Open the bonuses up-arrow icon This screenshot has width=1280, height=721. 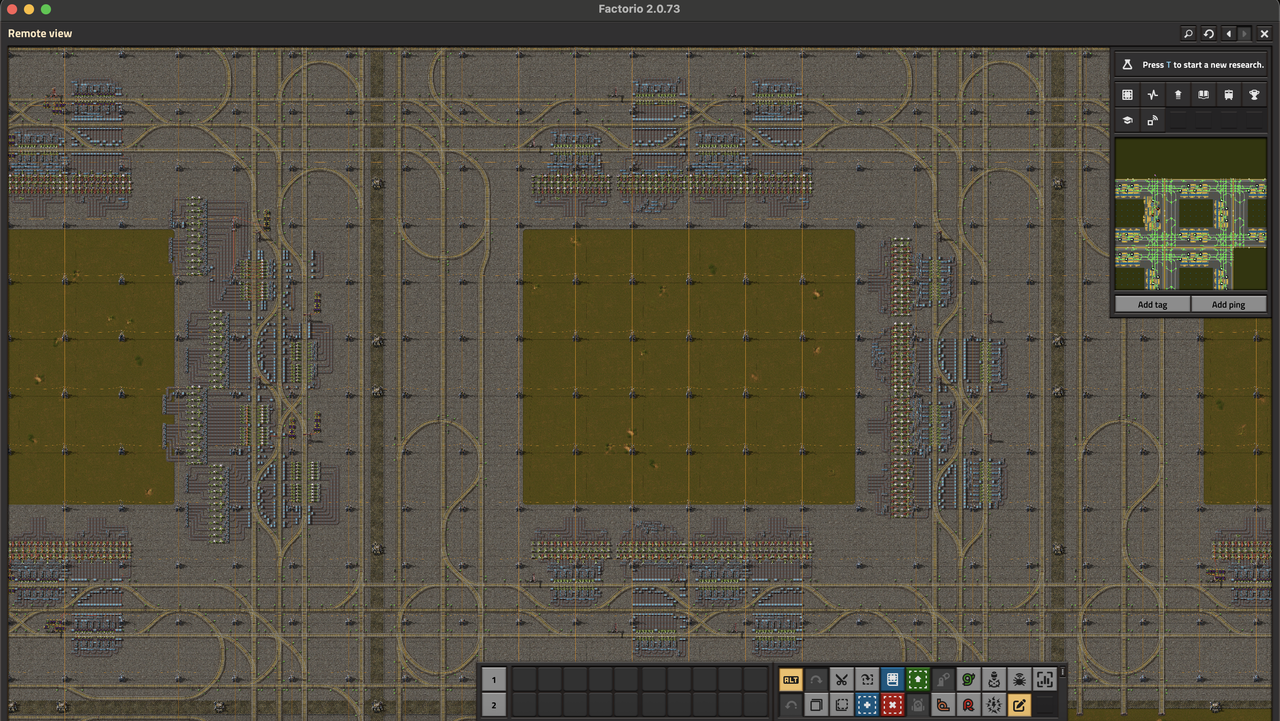[1178, 95]
